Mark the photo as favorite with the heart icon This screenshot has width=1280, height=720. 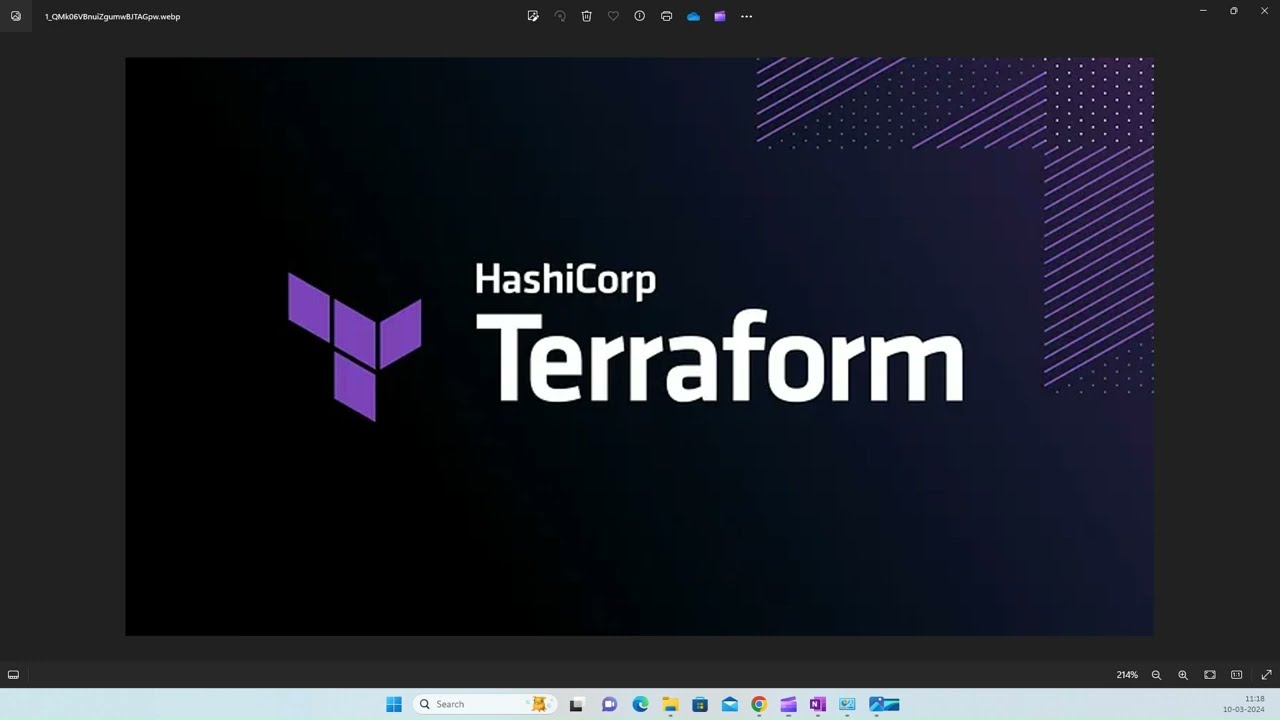point(613,16)
